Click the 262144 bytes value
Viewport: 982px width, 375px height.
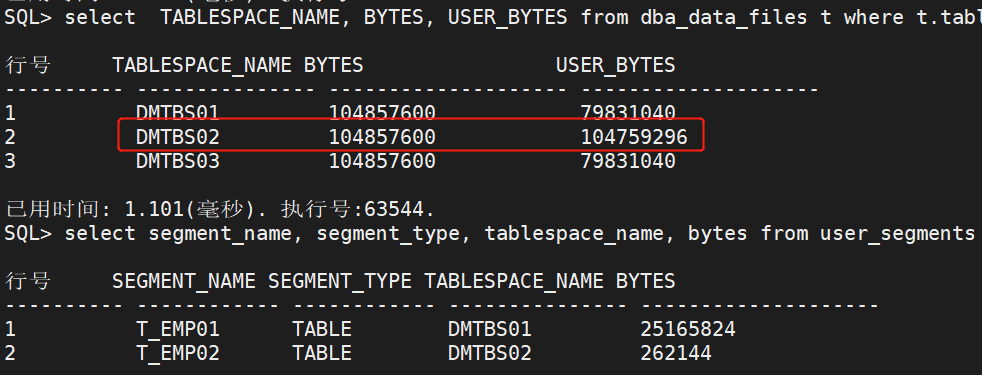676,354
